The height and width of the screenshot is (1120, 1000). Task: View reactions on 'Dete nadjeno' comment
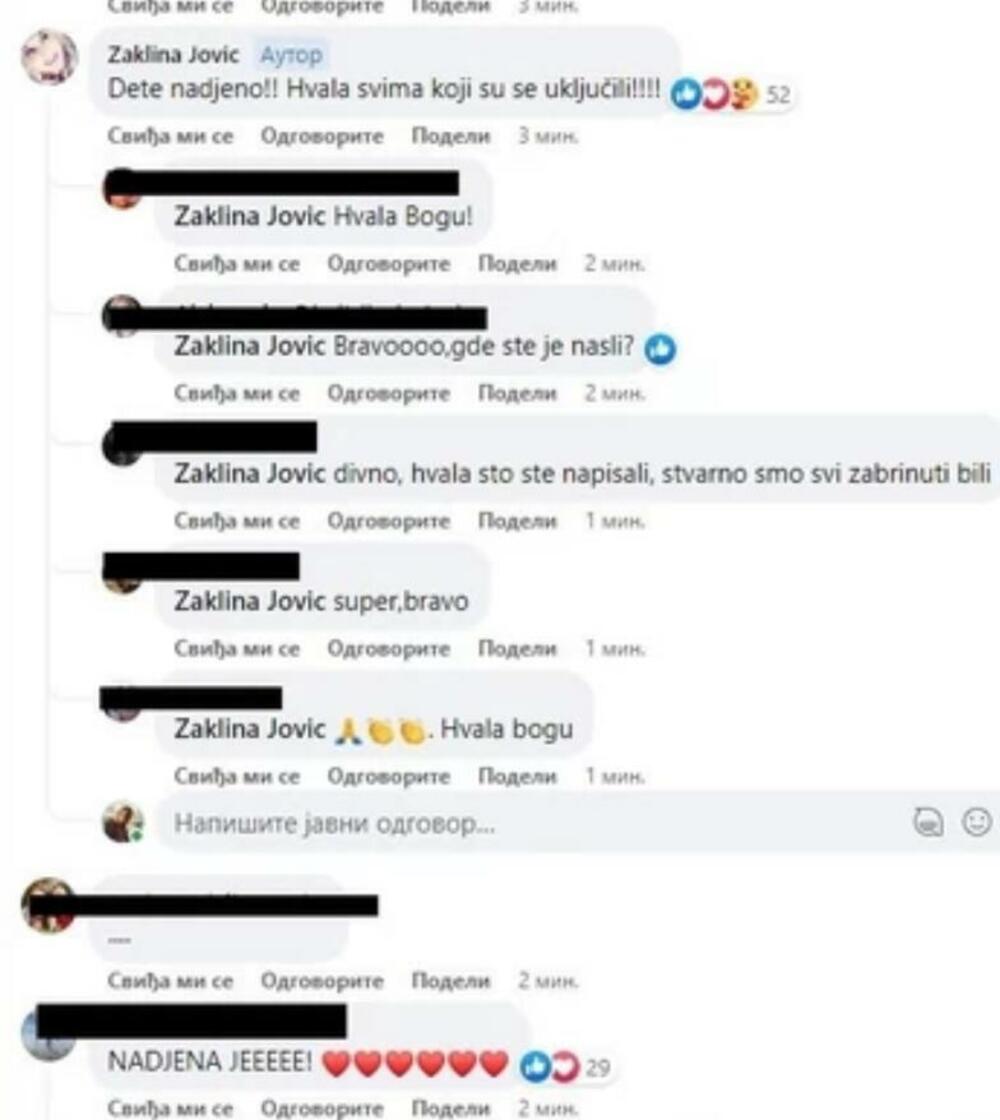pos(731,94)
